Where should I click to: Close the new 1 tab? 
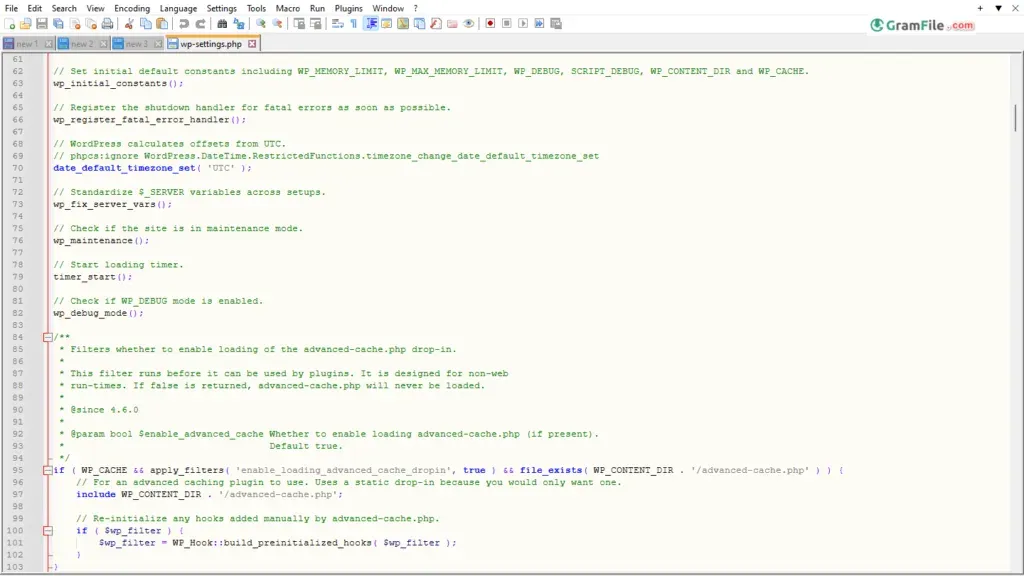pyautogui.click(x=48, y=44)
